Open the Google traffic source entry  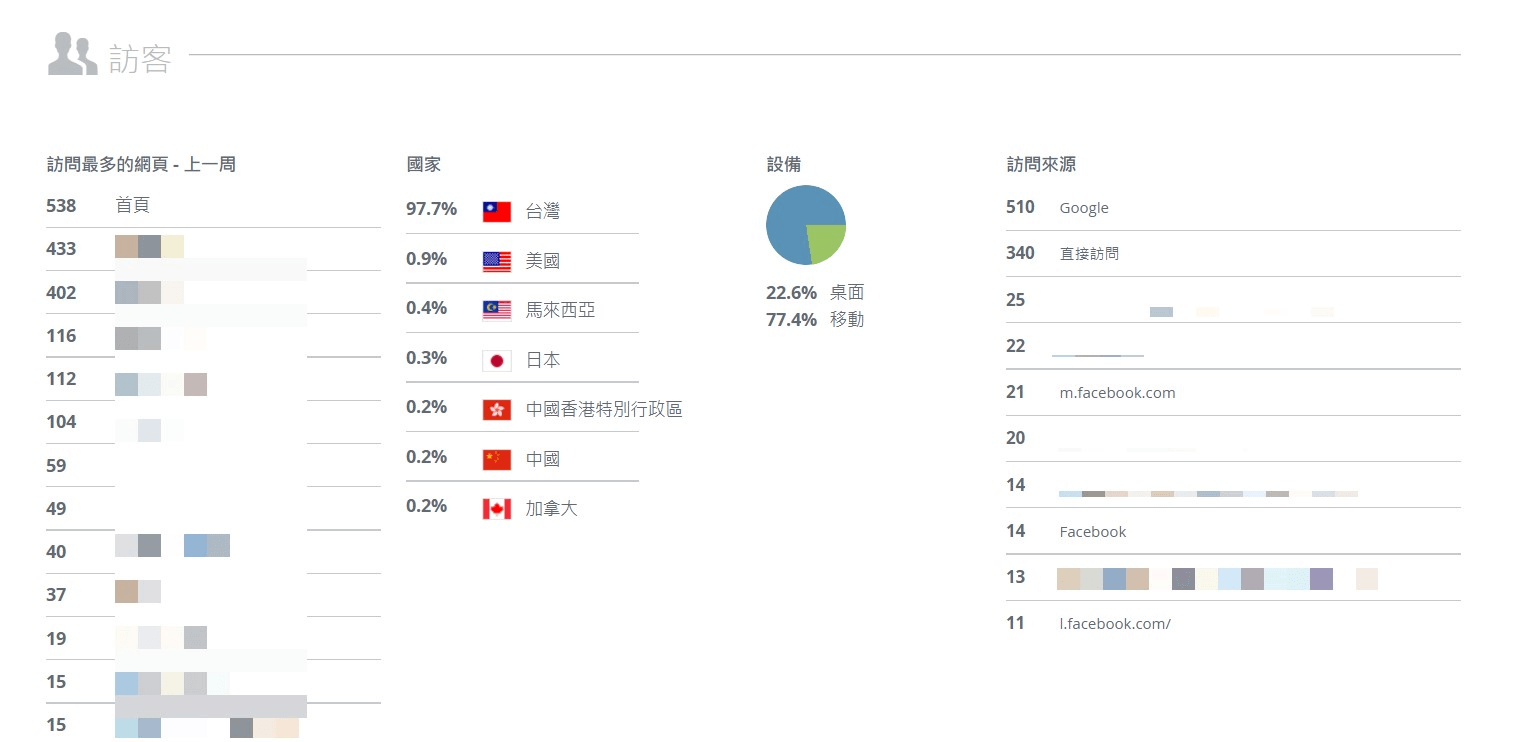pyautogui.click(x=1084, y=207)
